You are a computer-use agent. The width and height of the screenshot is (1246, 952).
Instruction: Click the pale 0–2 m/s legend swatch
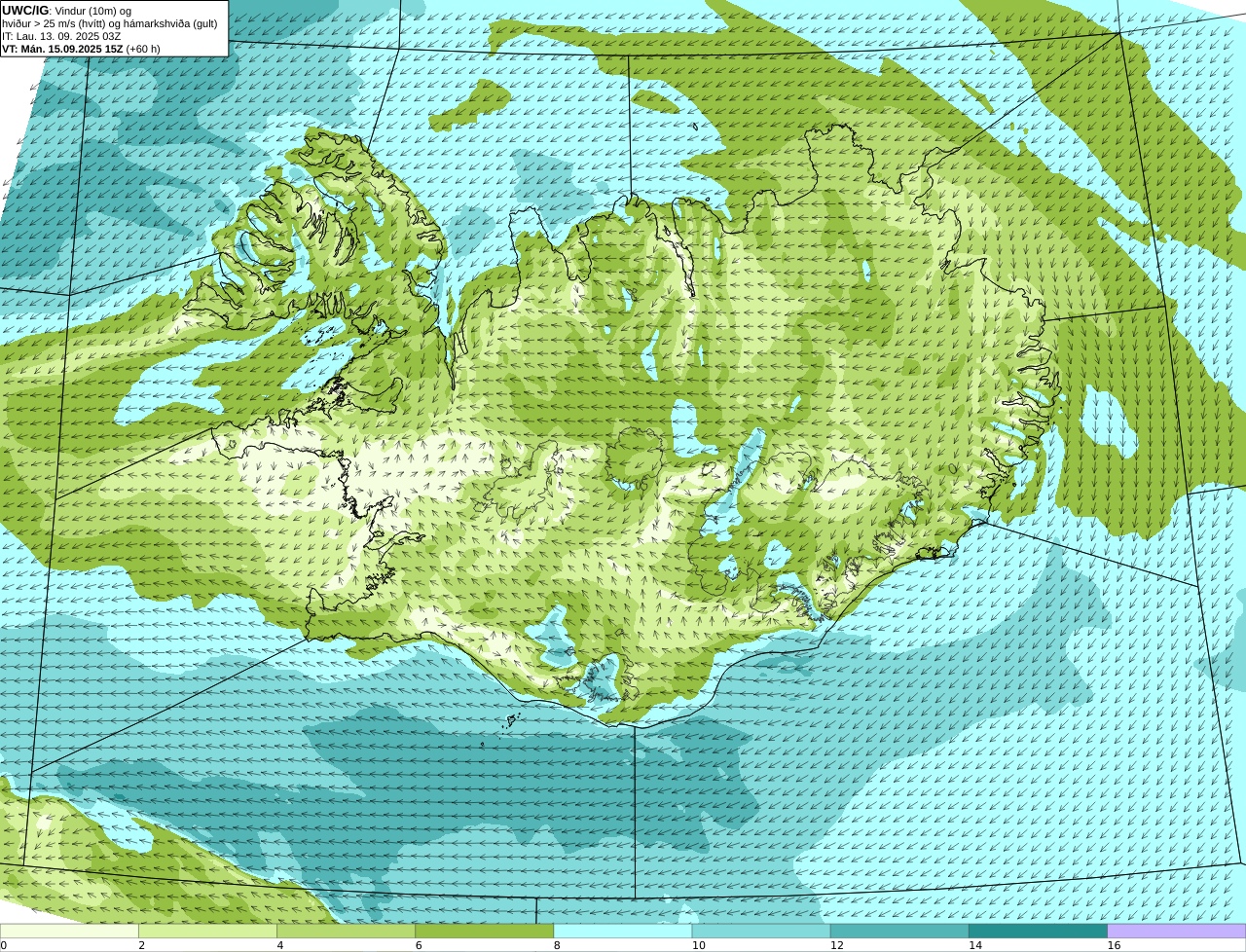tap(69, 931)
